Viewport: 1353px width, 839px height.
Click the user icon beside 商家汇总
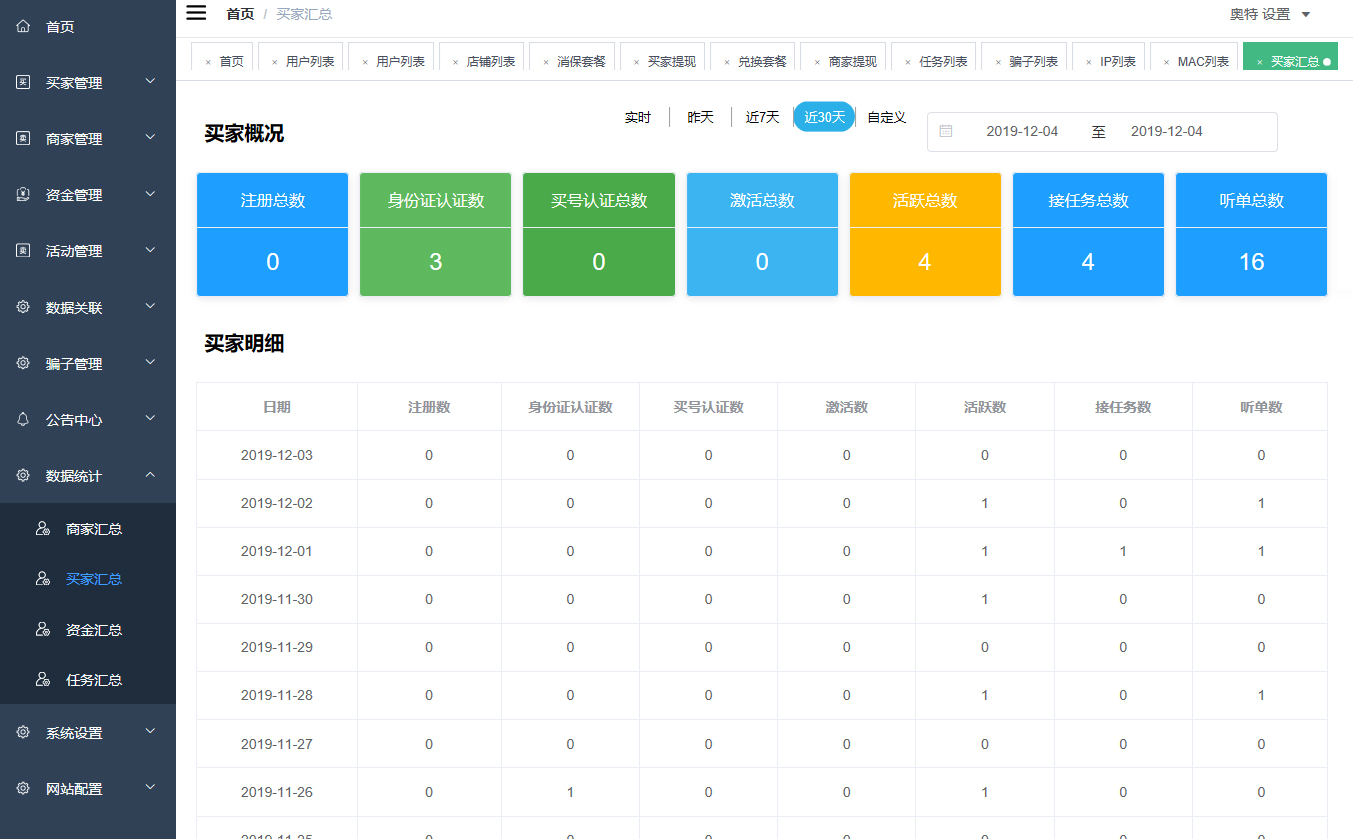pyautogui.click(x=43, y=529)
